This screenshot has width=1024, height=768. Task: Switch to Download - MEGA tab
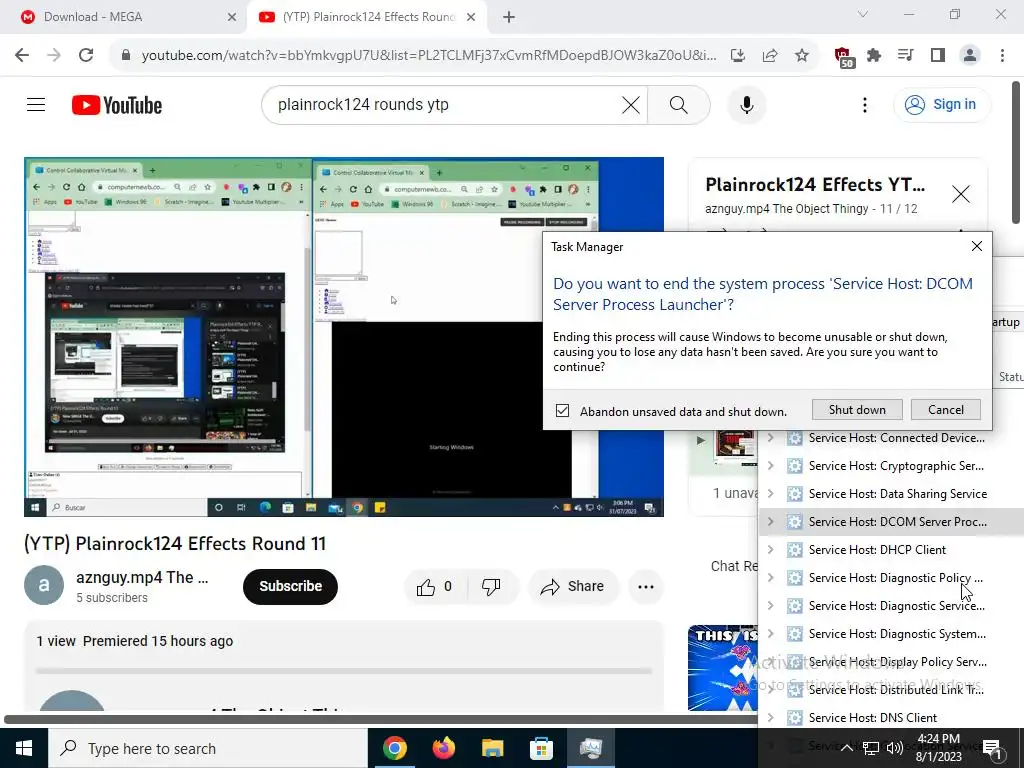coord(123,17)
